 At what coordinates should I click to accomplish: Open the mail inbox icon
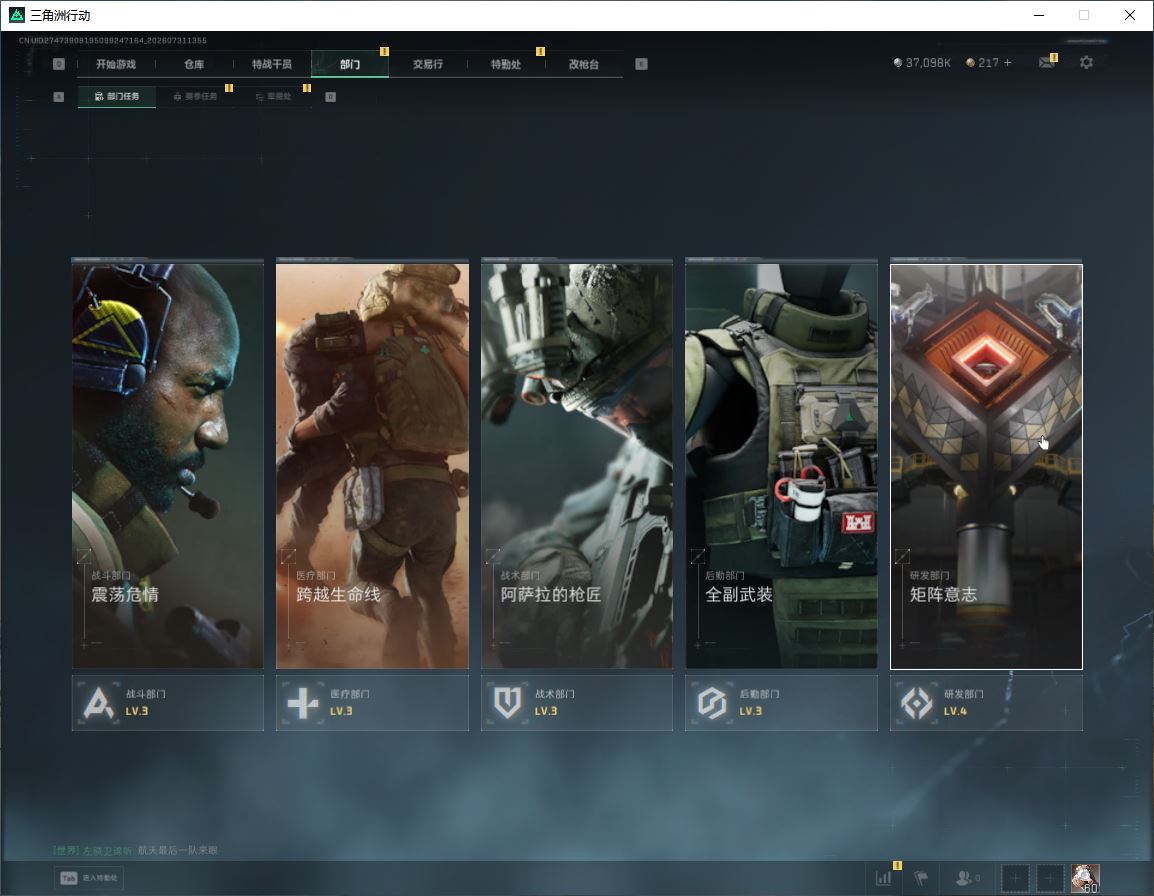pos(1047,63)
